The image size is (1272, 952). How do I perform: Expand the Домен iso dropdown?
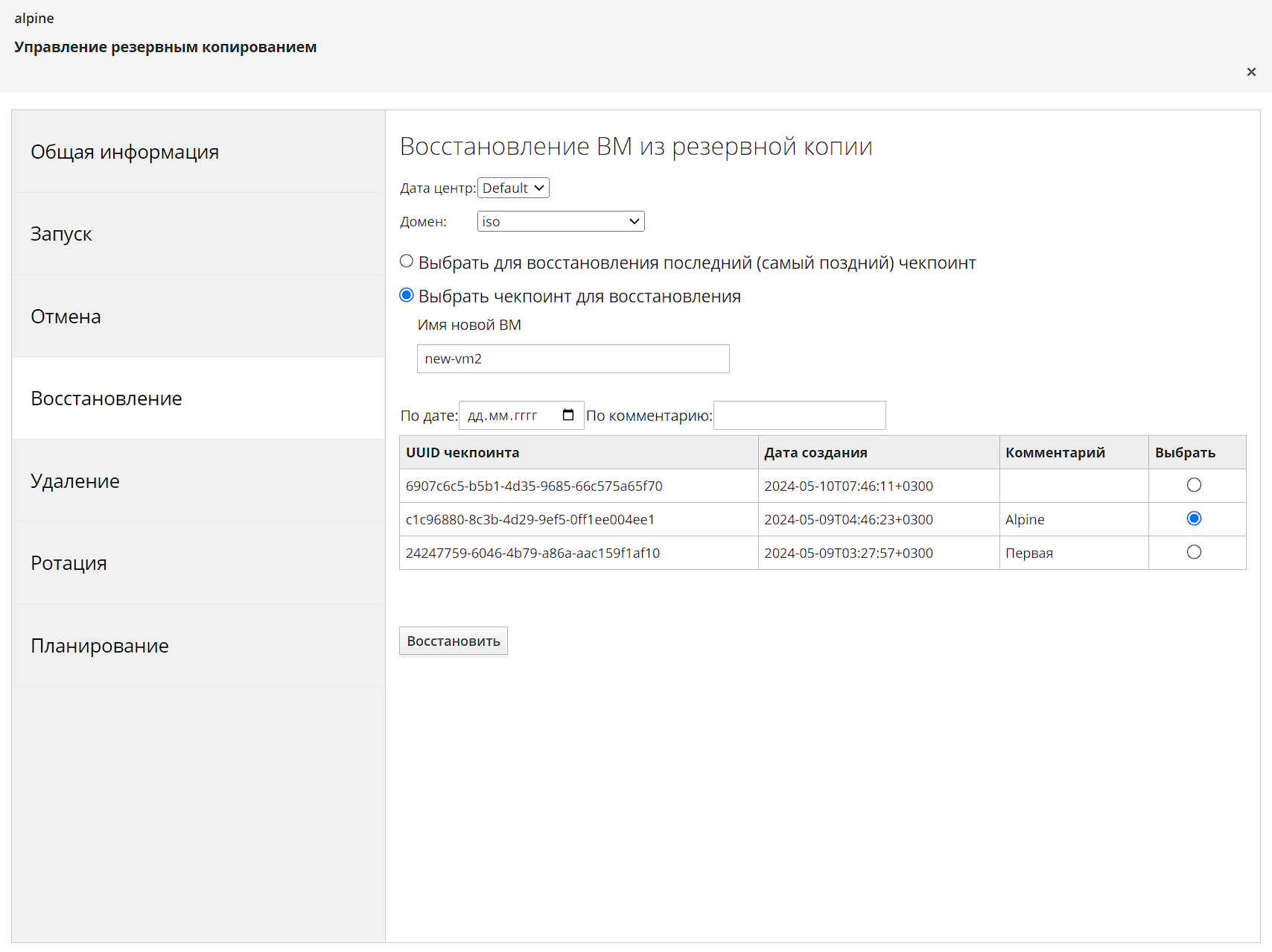(560, 221)
